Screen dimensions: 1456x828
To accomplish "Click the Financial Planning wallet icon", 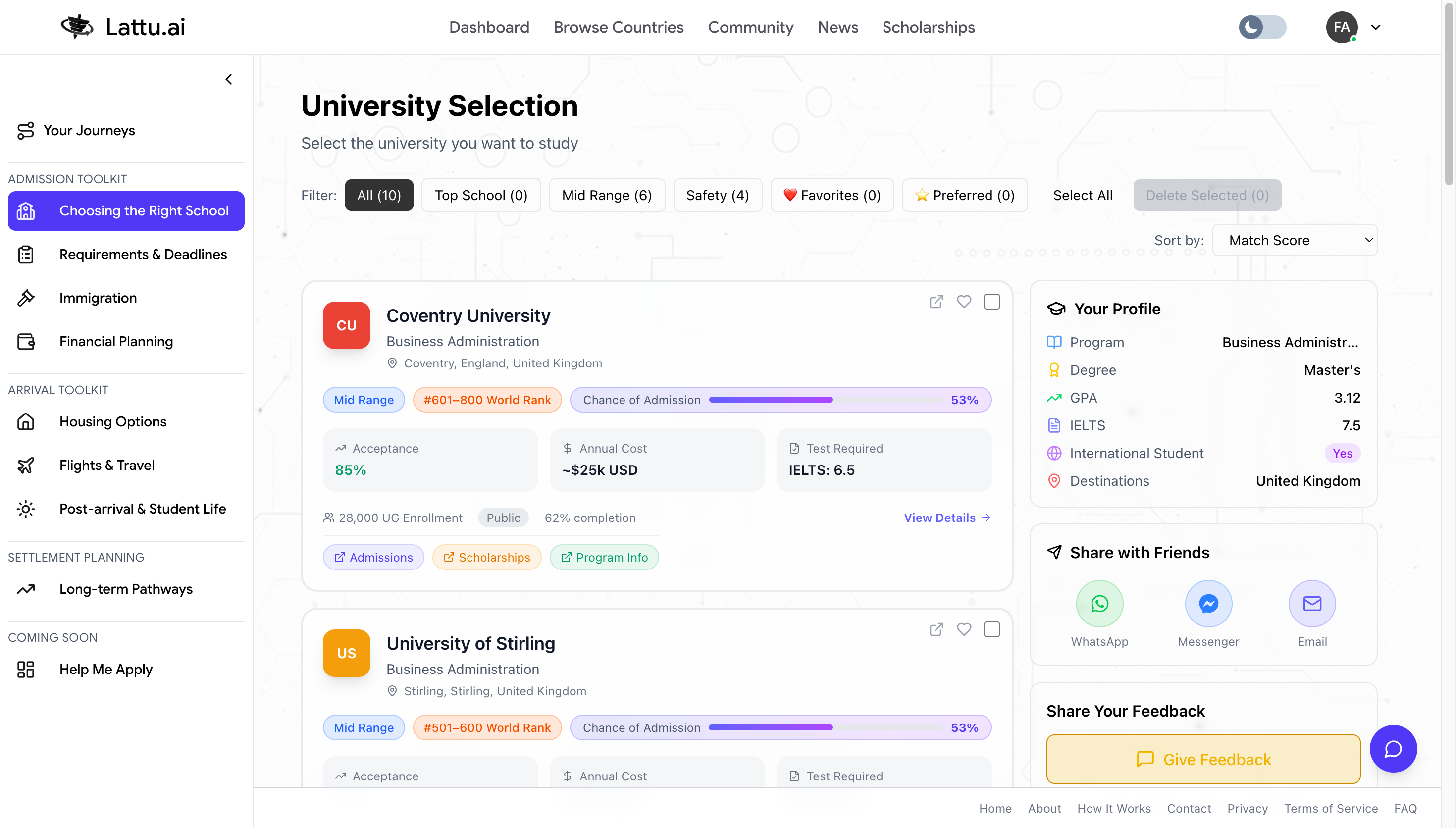I will [x=26, y=341].
